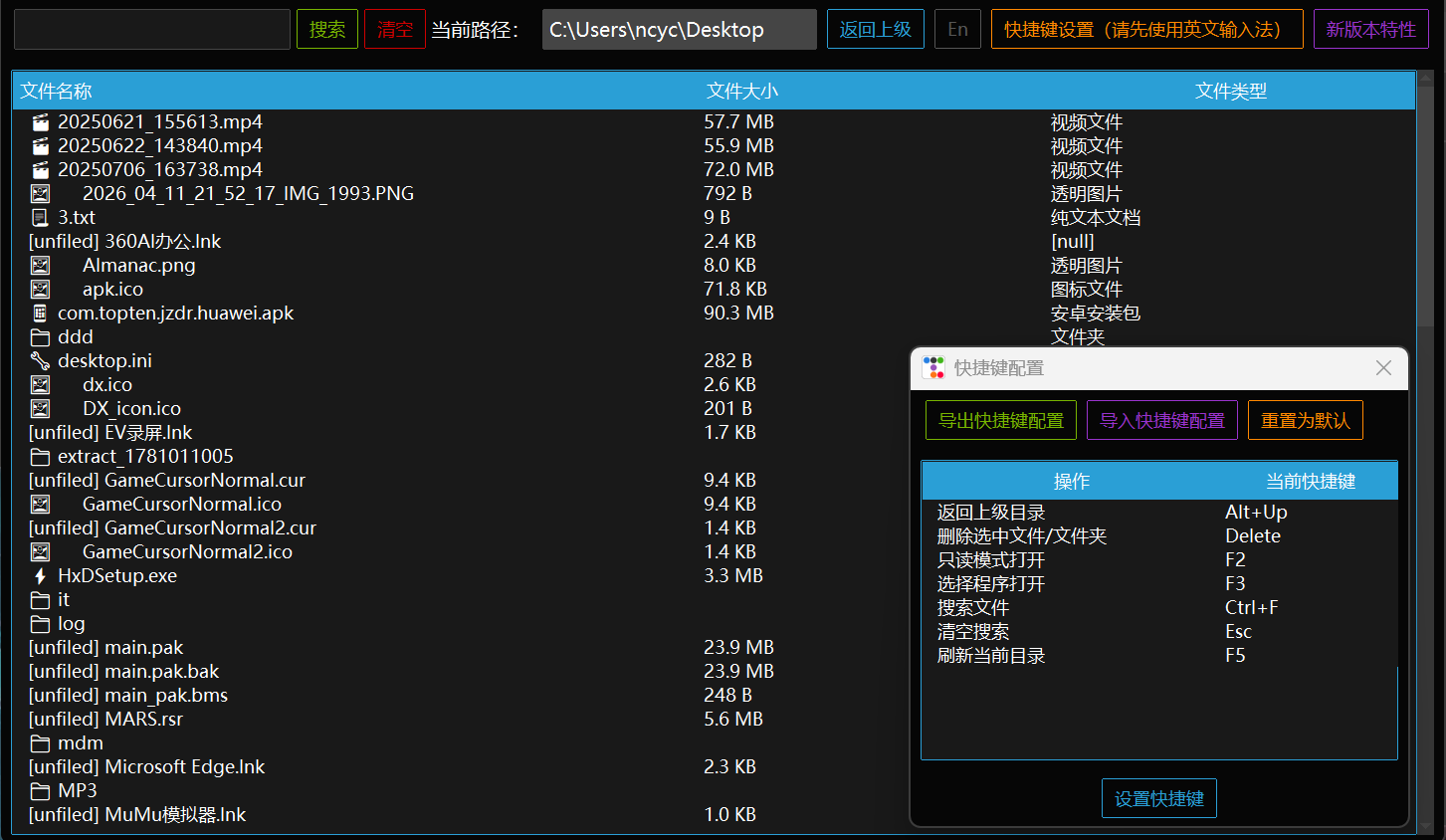Image resolution: width=1446 pixels, height=840 pixels.
Task: Open 新版本特性 new features button
Action: point(1371,29)
